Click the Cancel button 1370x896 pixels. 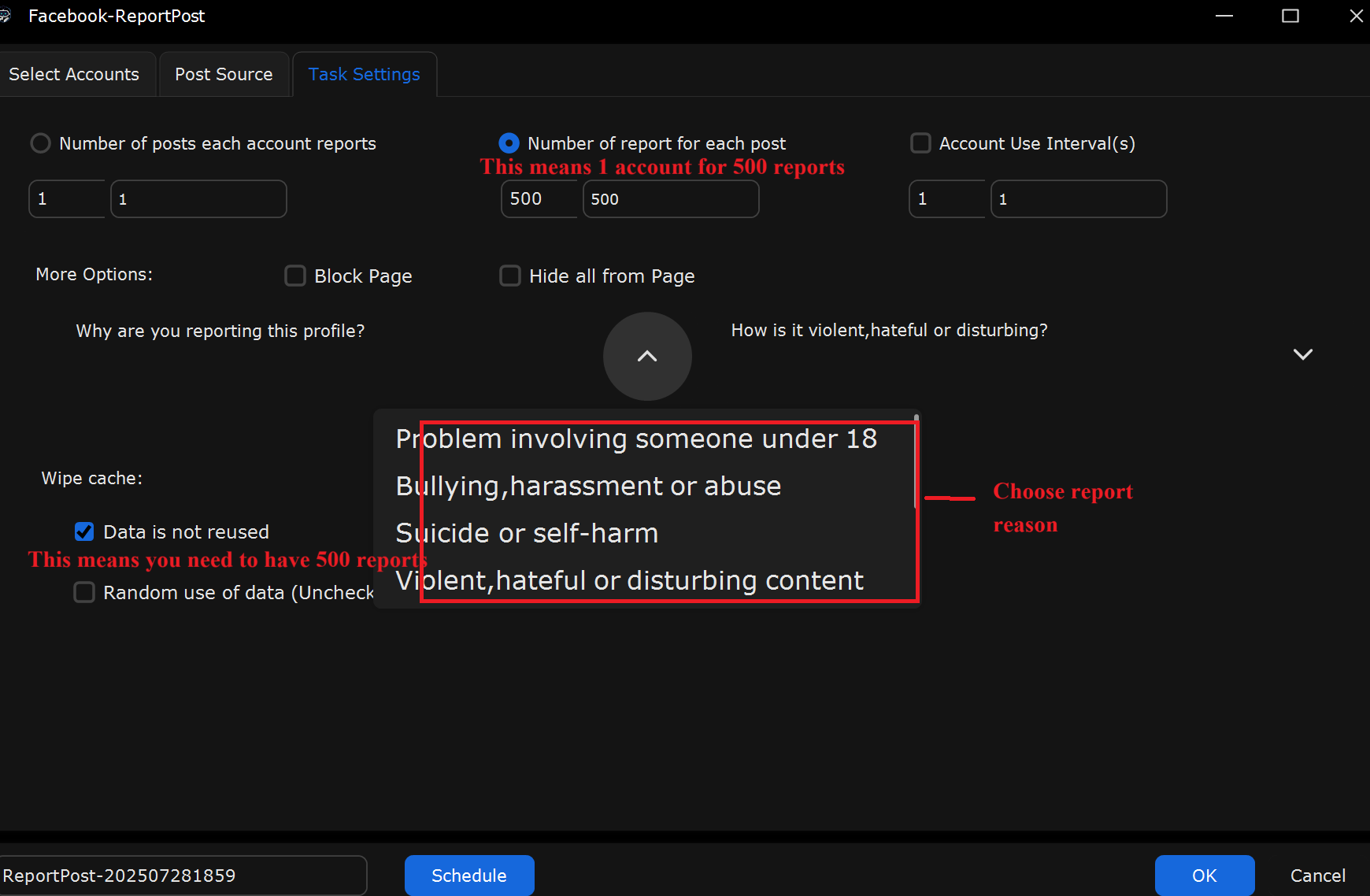pos(1317,876)
